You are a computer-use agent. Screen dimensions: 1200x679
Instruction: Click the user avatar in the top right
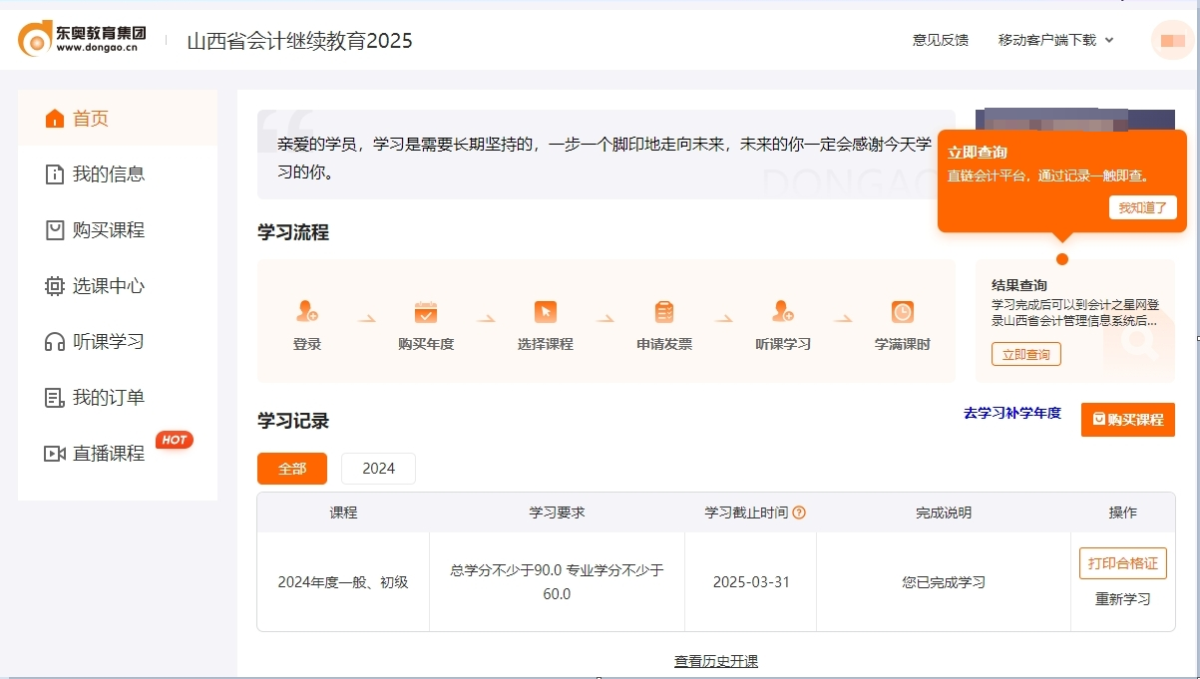(1171, 40)
